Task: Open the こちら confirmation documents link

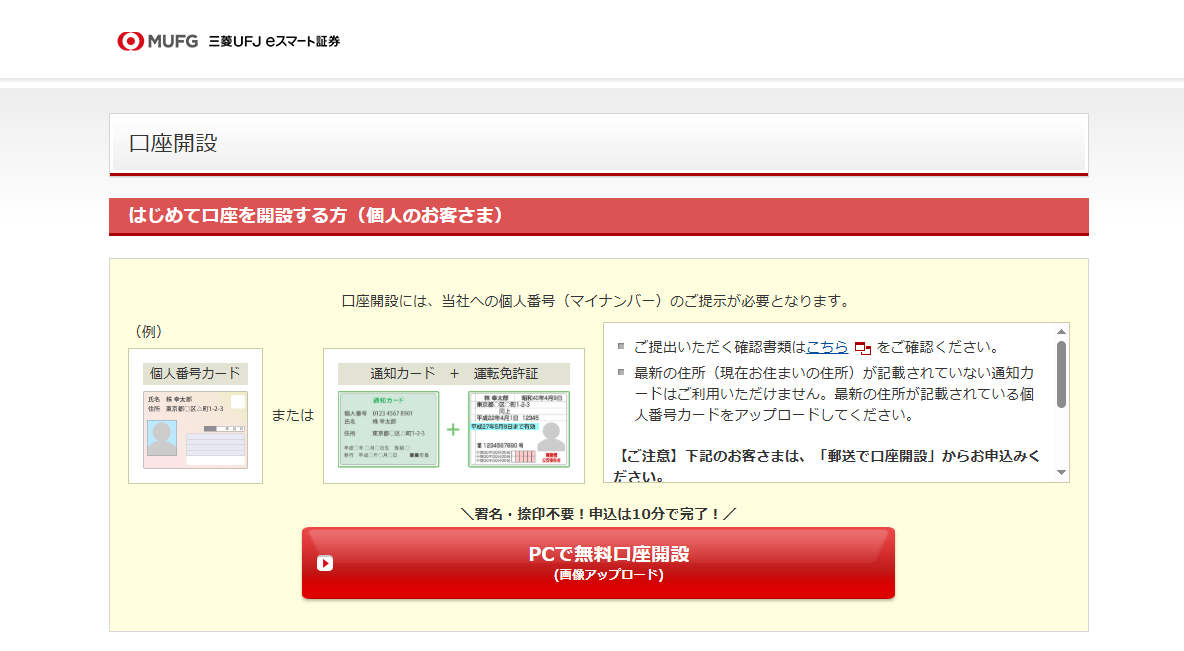Action: tap(827, 347)
